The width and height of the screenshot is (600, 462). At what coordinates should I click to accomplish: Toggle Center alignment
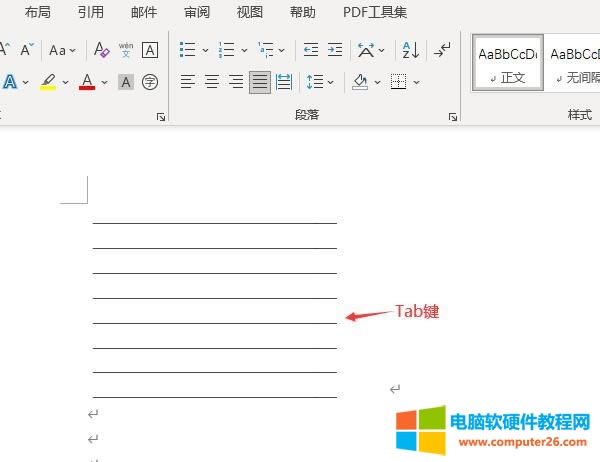pos(212,82)
